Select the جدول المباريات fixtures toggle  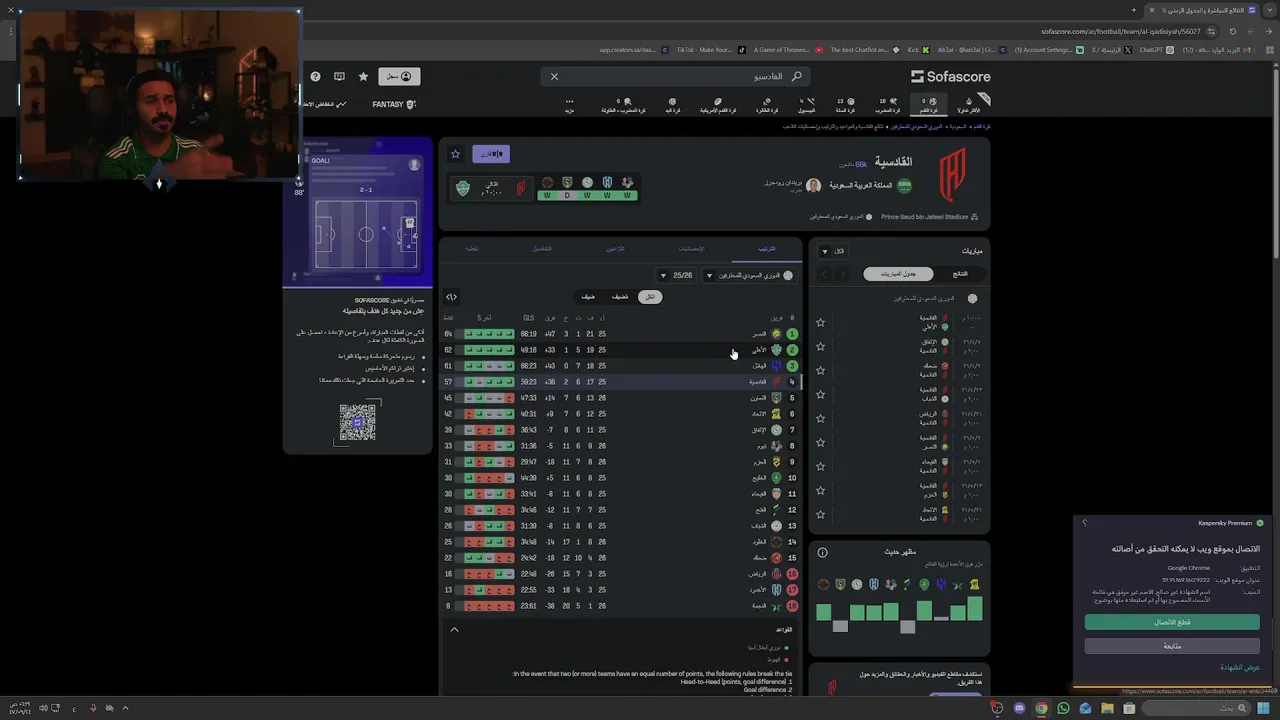pyautogui.click(x=898, y=274)
